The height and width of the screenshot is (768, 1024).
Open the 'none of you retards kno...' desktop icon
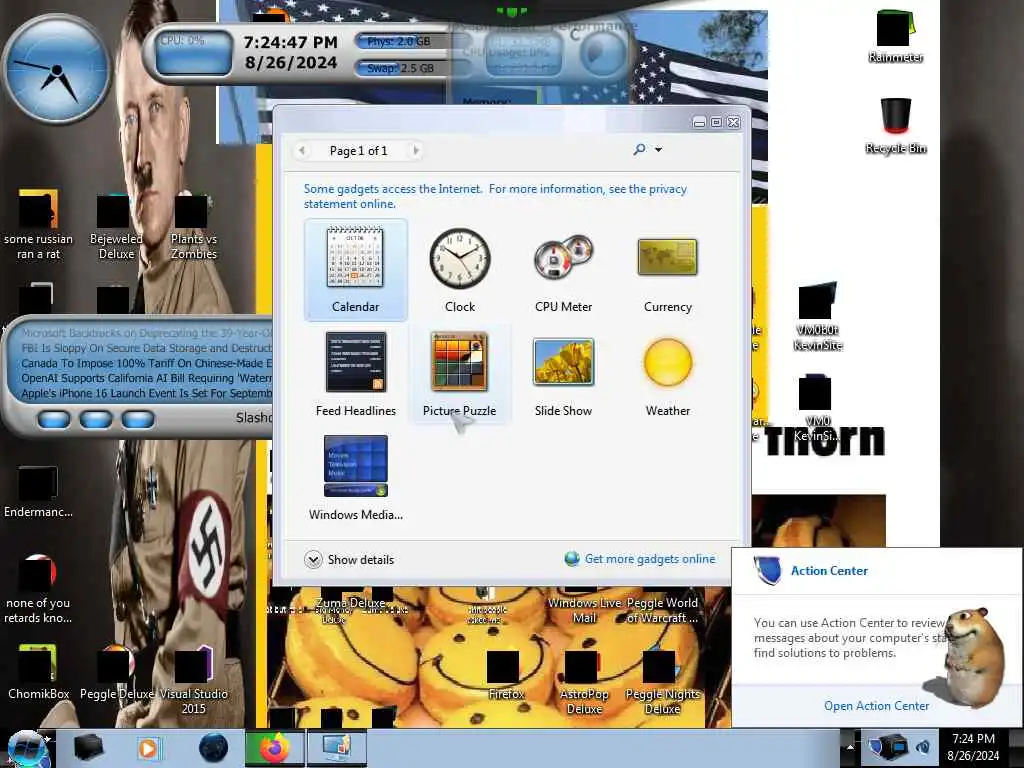pos(38,590)
